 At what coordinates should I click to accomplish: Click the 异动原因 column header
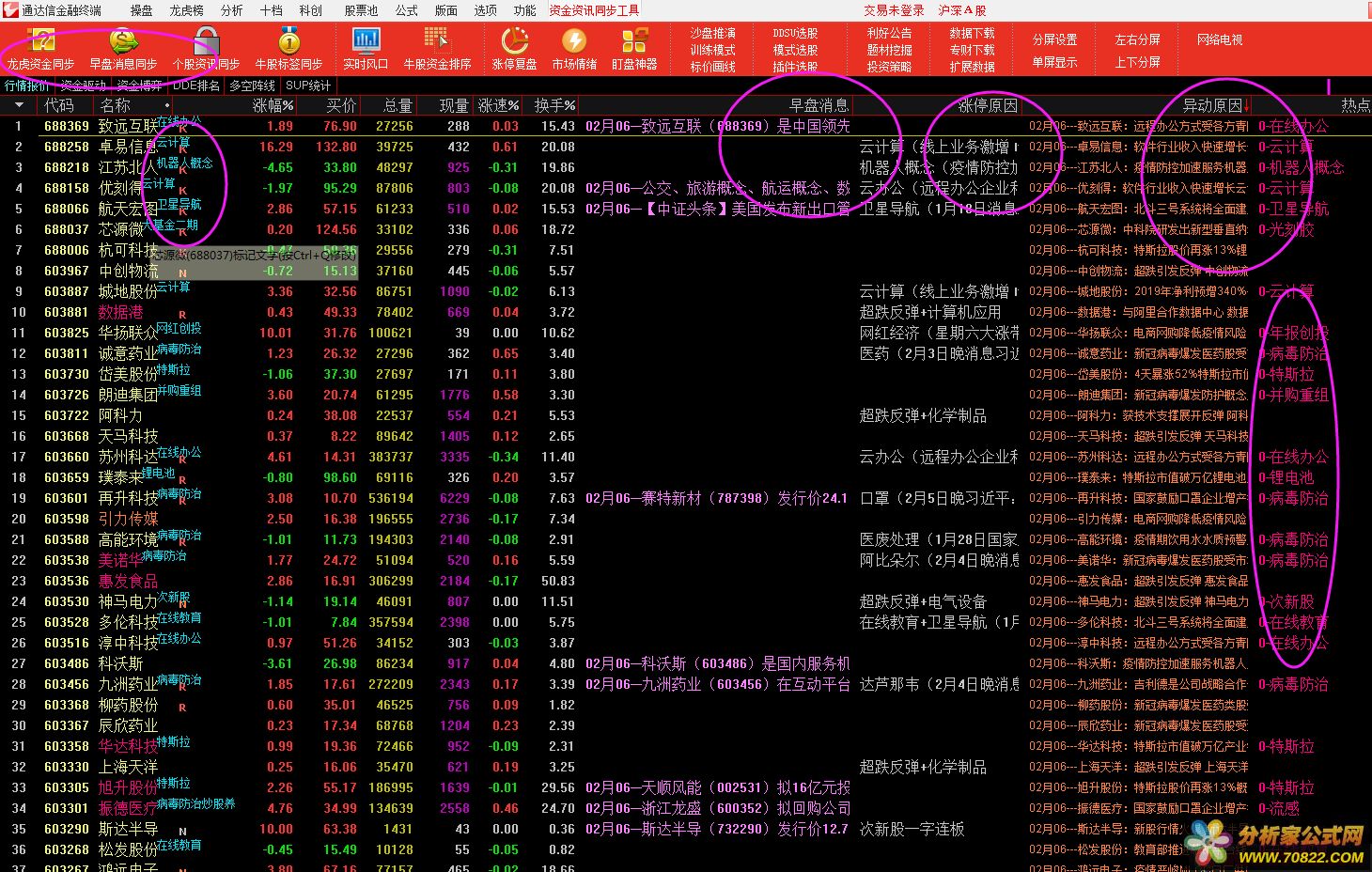1212,105
